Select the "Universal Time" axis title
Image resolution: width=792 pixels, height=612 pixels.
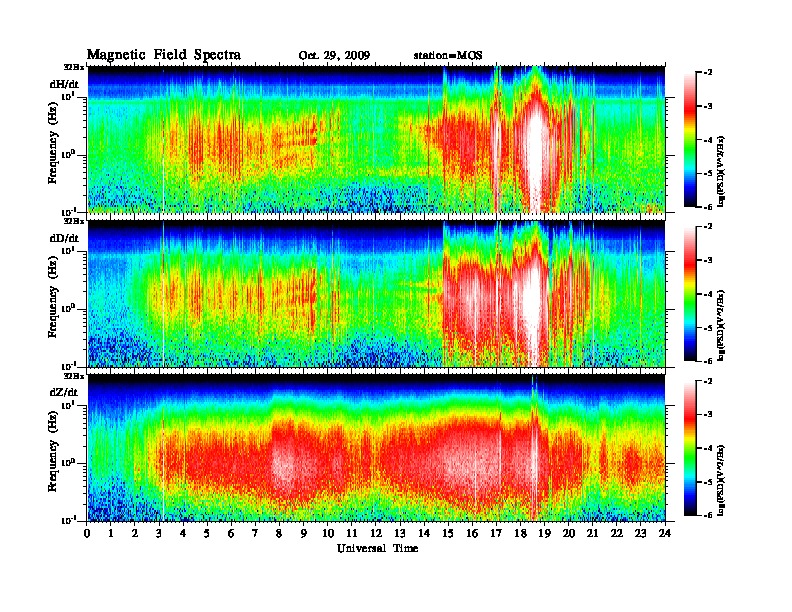click(x=377, y=548)
